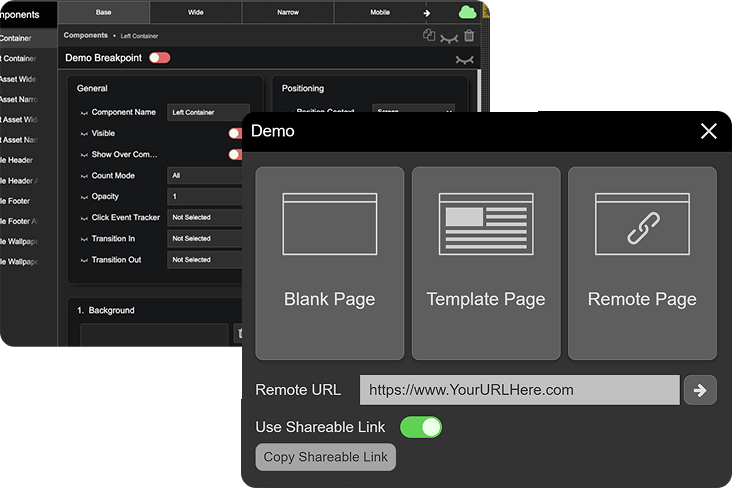The width and height of the screenshot is (732, 488).
Task: Duplicate the Left Container component via copy icon
Action: (x=429, y=35)
